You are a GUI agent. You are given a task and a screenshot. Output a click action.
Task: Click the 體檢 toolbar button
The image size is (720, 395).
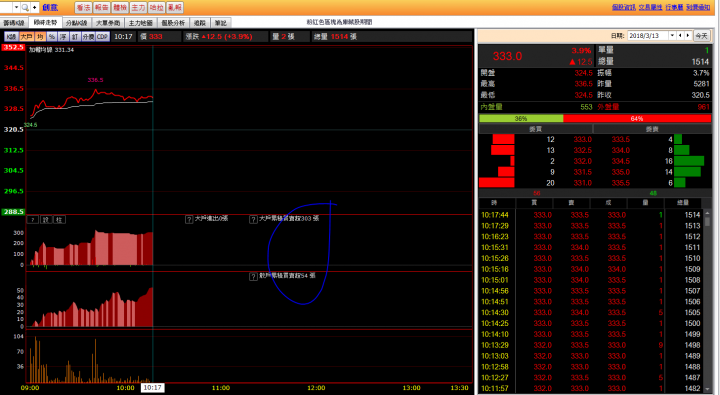click(120, 7)
